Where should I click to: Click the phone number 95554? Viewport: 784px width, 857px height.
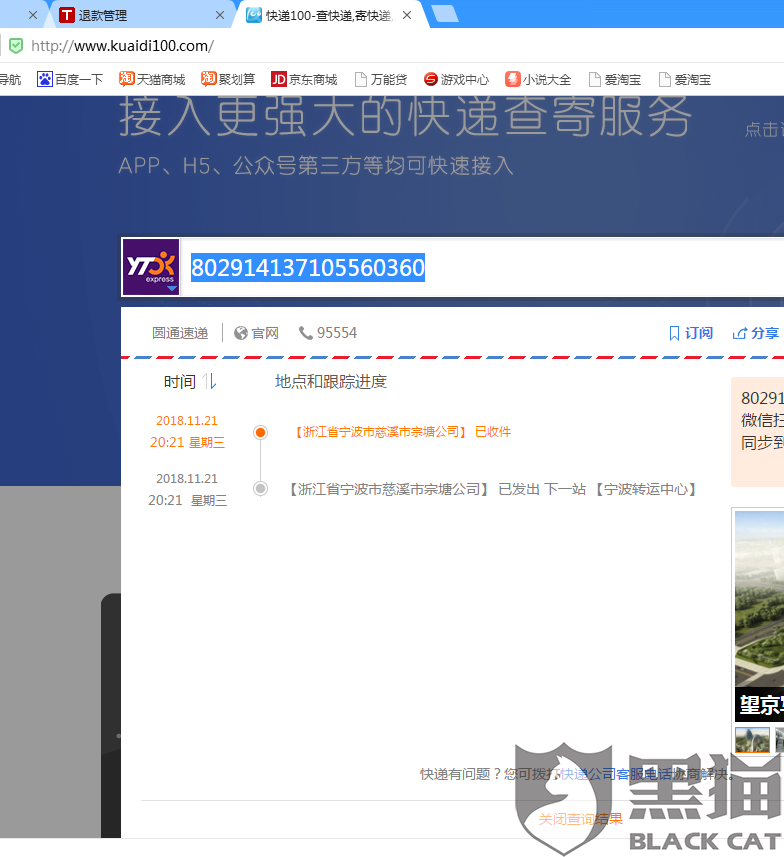click(337, 333)
